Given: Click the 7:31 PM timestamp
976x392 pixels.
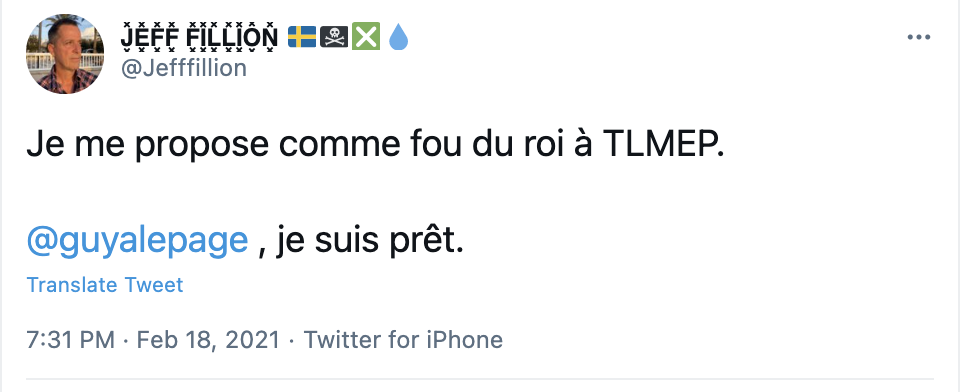Looking at the screenshot, I should [x=70, y=340].
